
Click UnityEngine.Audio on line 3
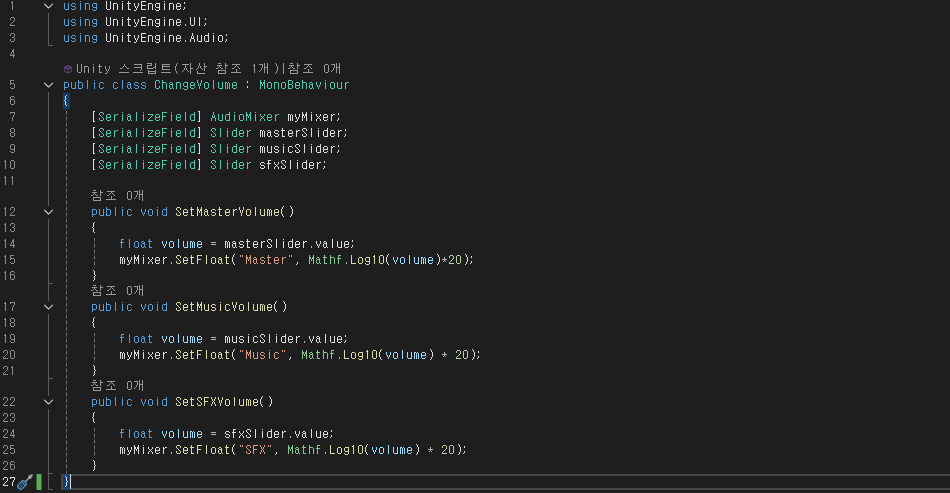tap(164, 38)
